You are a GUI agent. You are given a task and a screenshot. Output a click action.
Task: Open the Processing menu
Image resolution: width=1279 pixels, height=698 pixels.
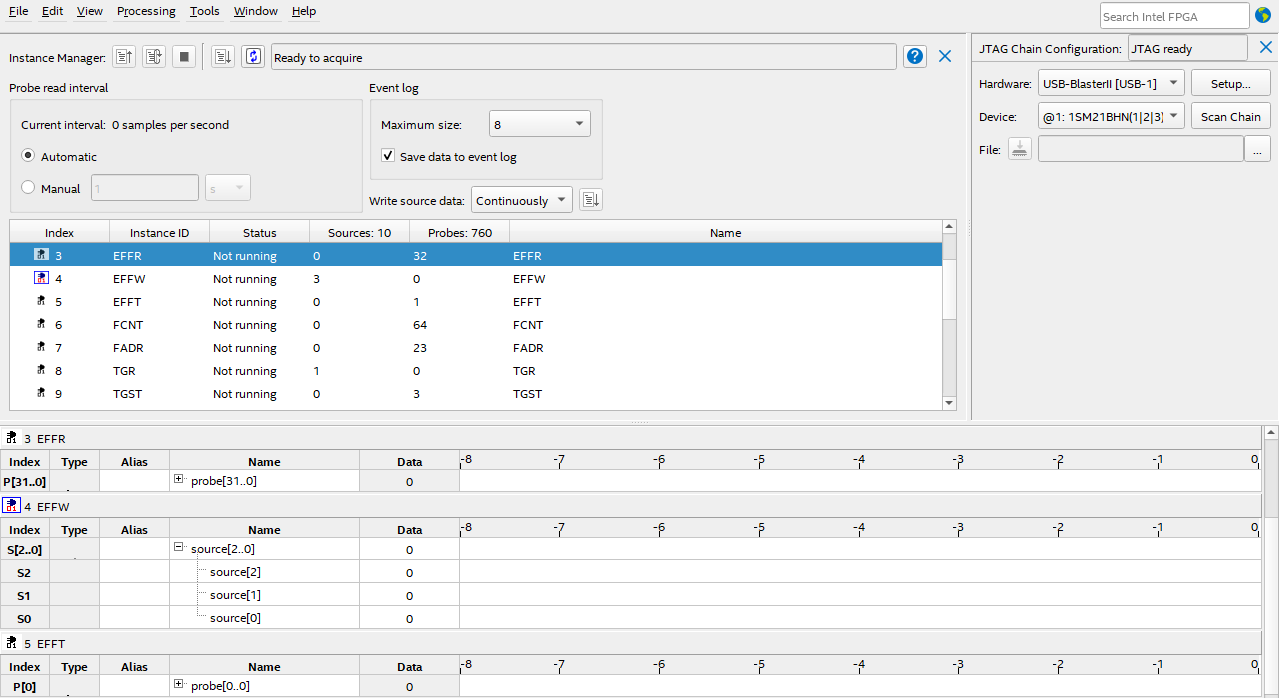(x=145, y=11)
